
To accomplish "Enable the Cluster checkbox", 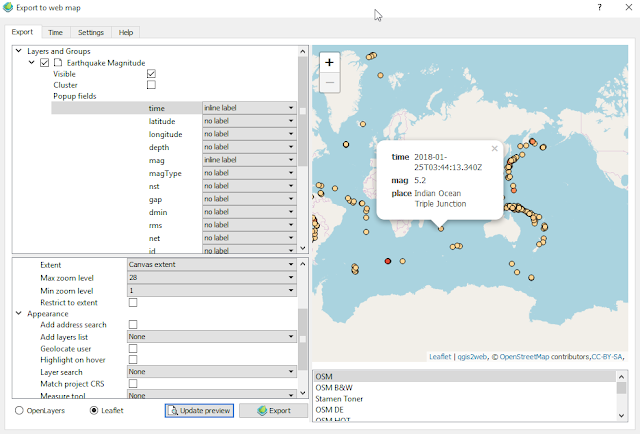I will click(x=151, y=85).
